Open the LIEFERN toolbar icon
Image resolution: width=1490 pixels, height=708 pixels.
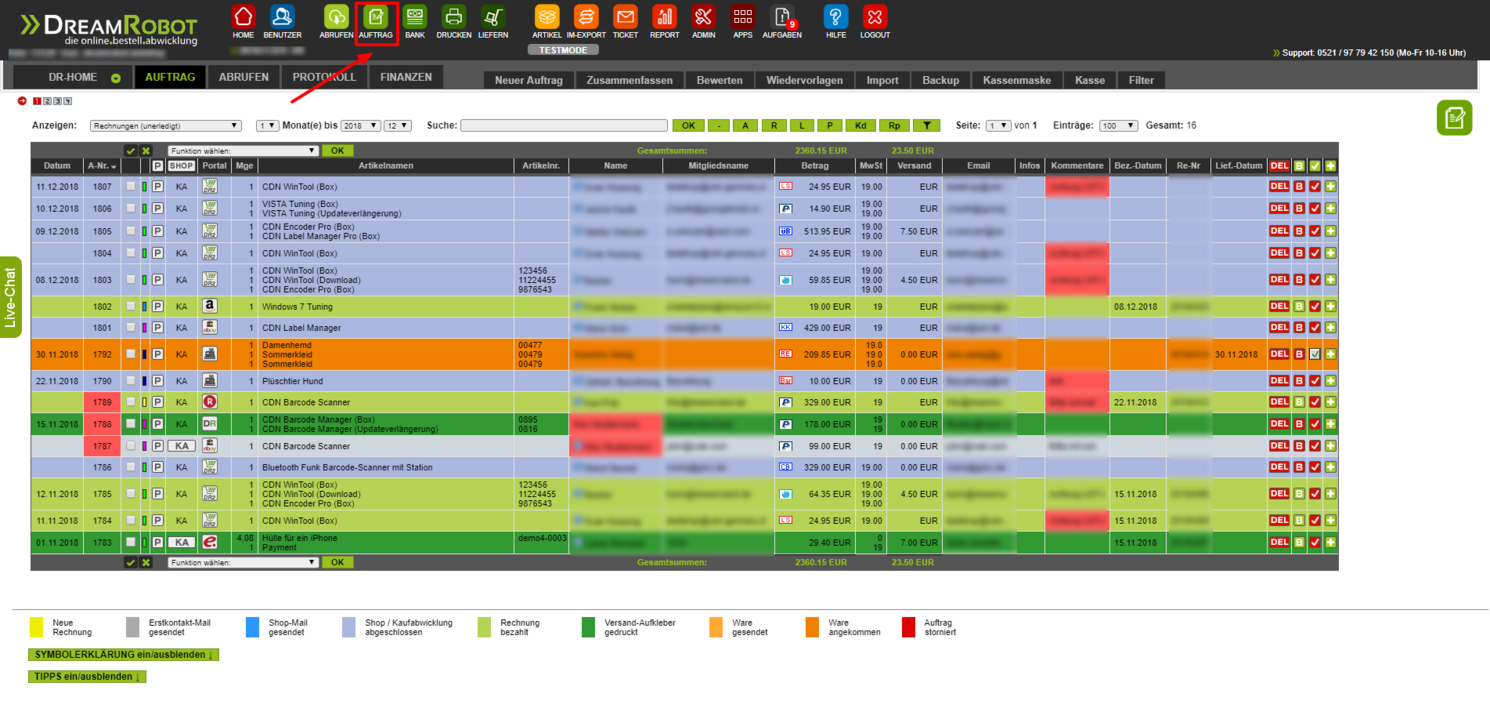point(493,17)
